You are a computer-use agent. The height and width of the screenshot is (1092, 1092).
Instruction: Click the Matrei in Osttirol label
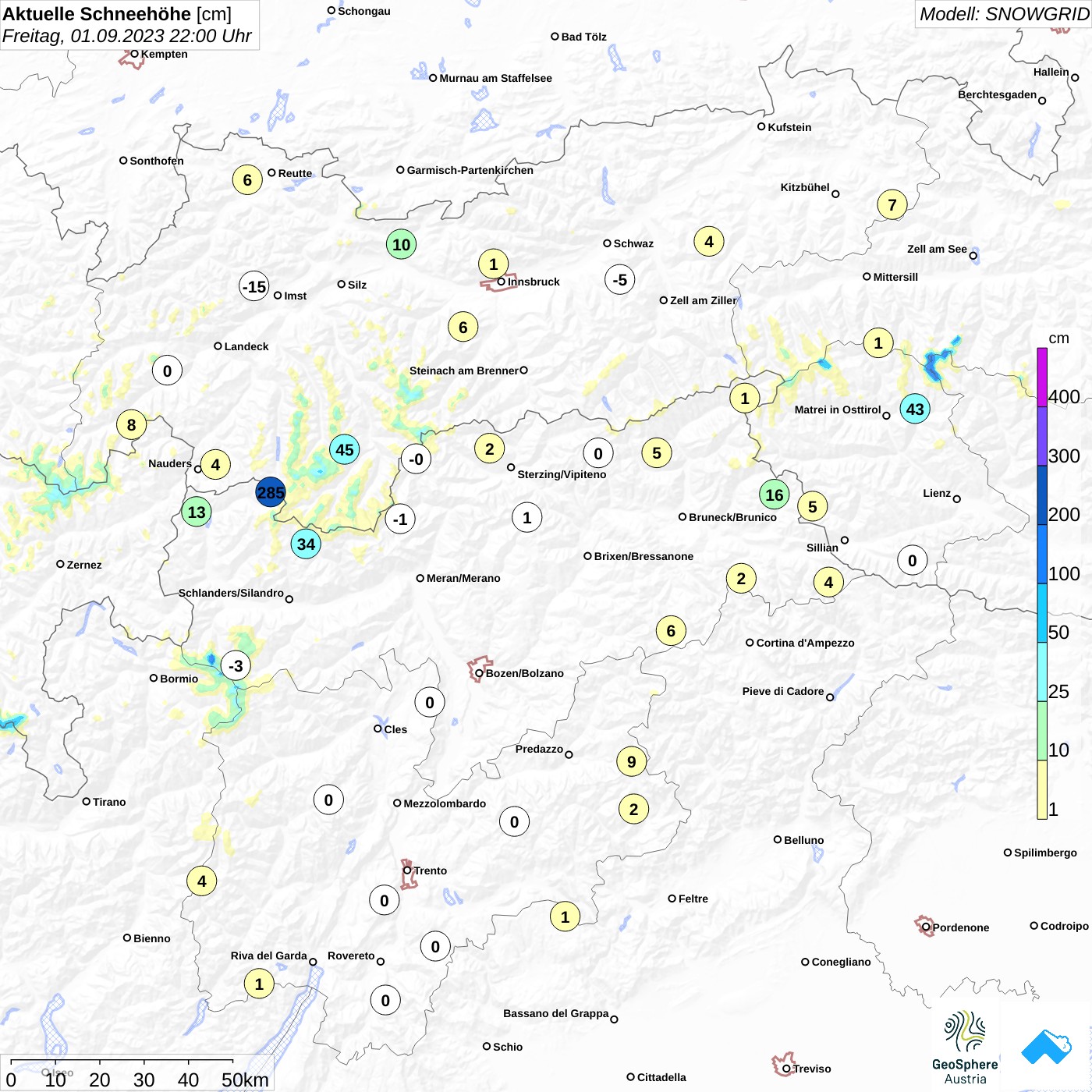838,409
